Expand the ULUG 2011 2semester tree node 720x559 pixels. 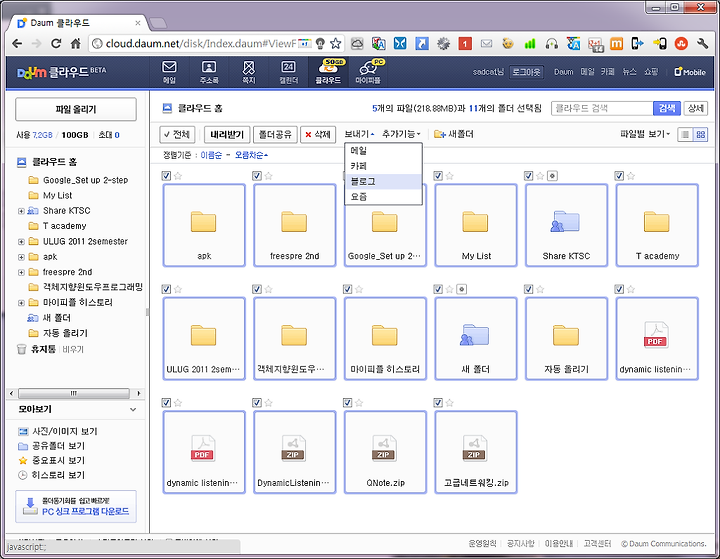[x=21, y=242]
